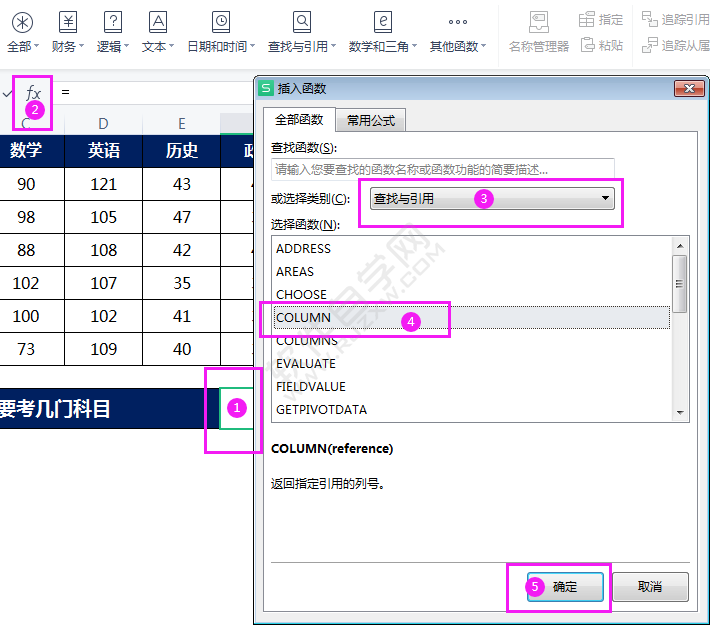Image resolution: width=710 pixels, height=625 pixels.
Task: Expand the 全部 dropdown arrow
Action: pos(37,46)
